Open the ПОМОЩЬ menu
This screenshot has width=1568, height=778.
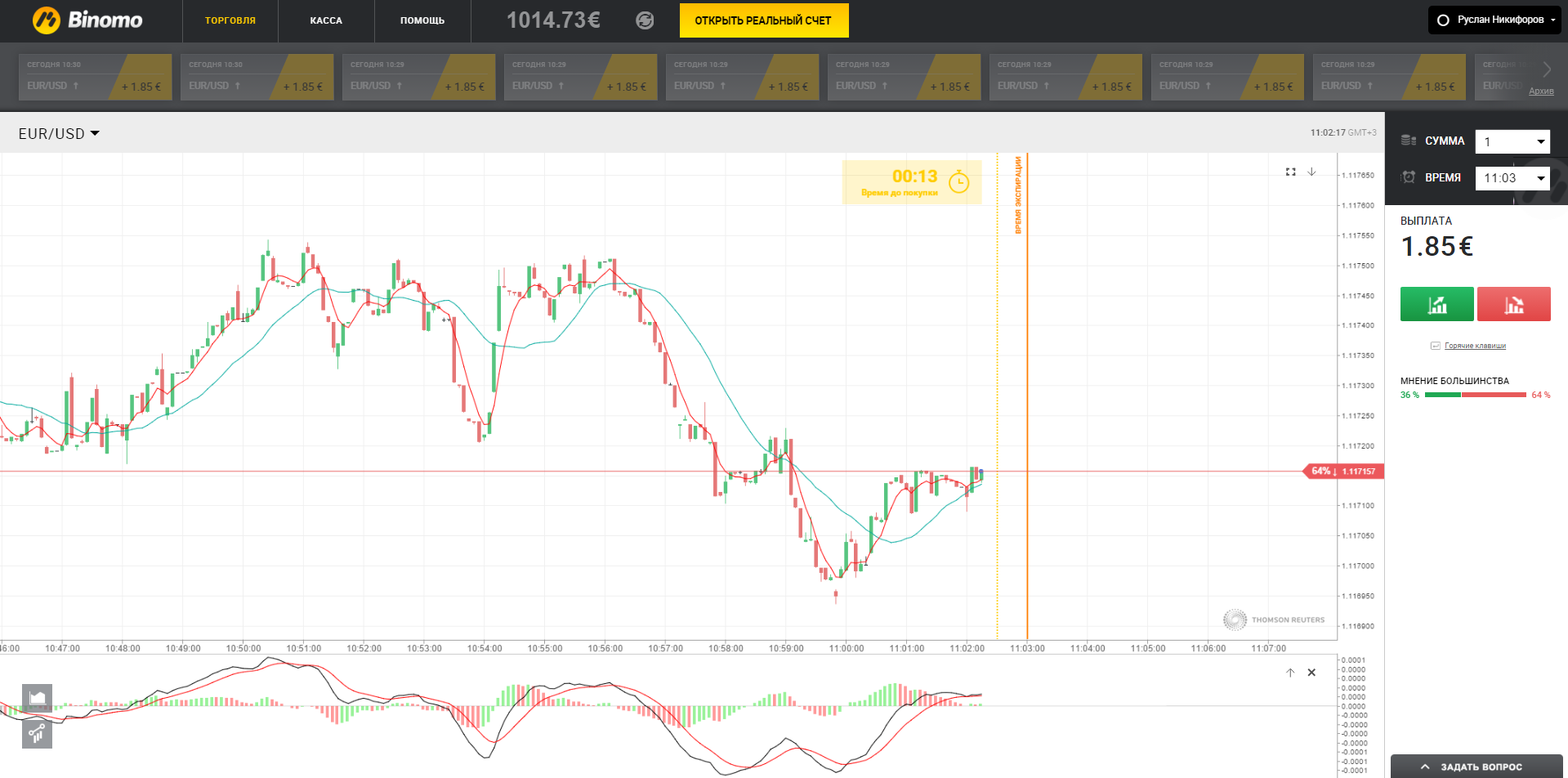(x=422, y=20)
